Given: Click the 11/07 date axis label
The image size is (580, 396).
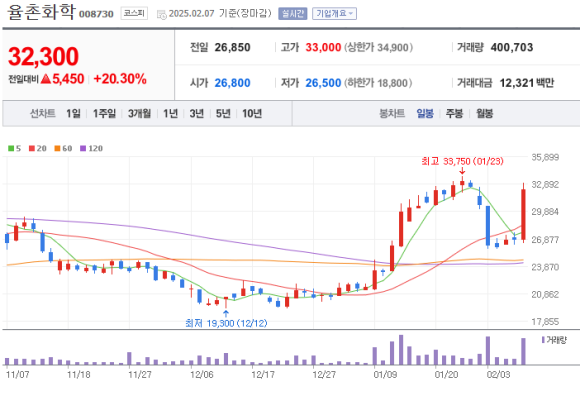Looking at the screenshot, I should click(x=18, y=375).
